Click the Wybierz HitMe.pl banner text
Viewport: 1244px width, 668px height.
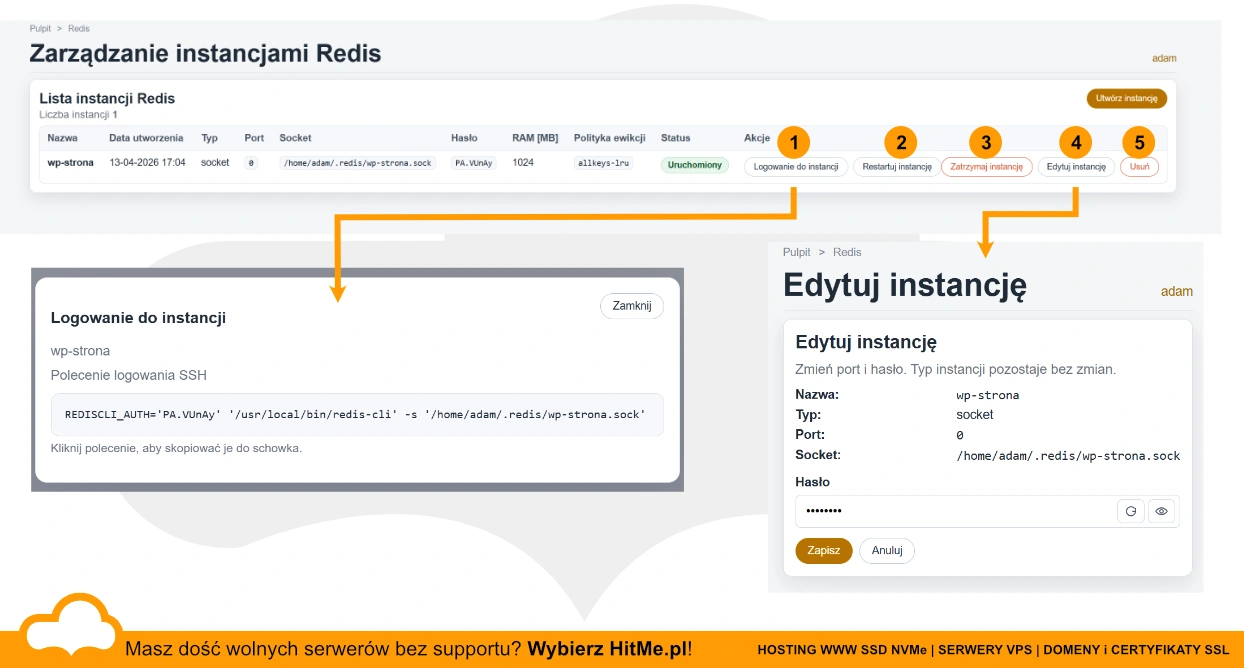609,649
